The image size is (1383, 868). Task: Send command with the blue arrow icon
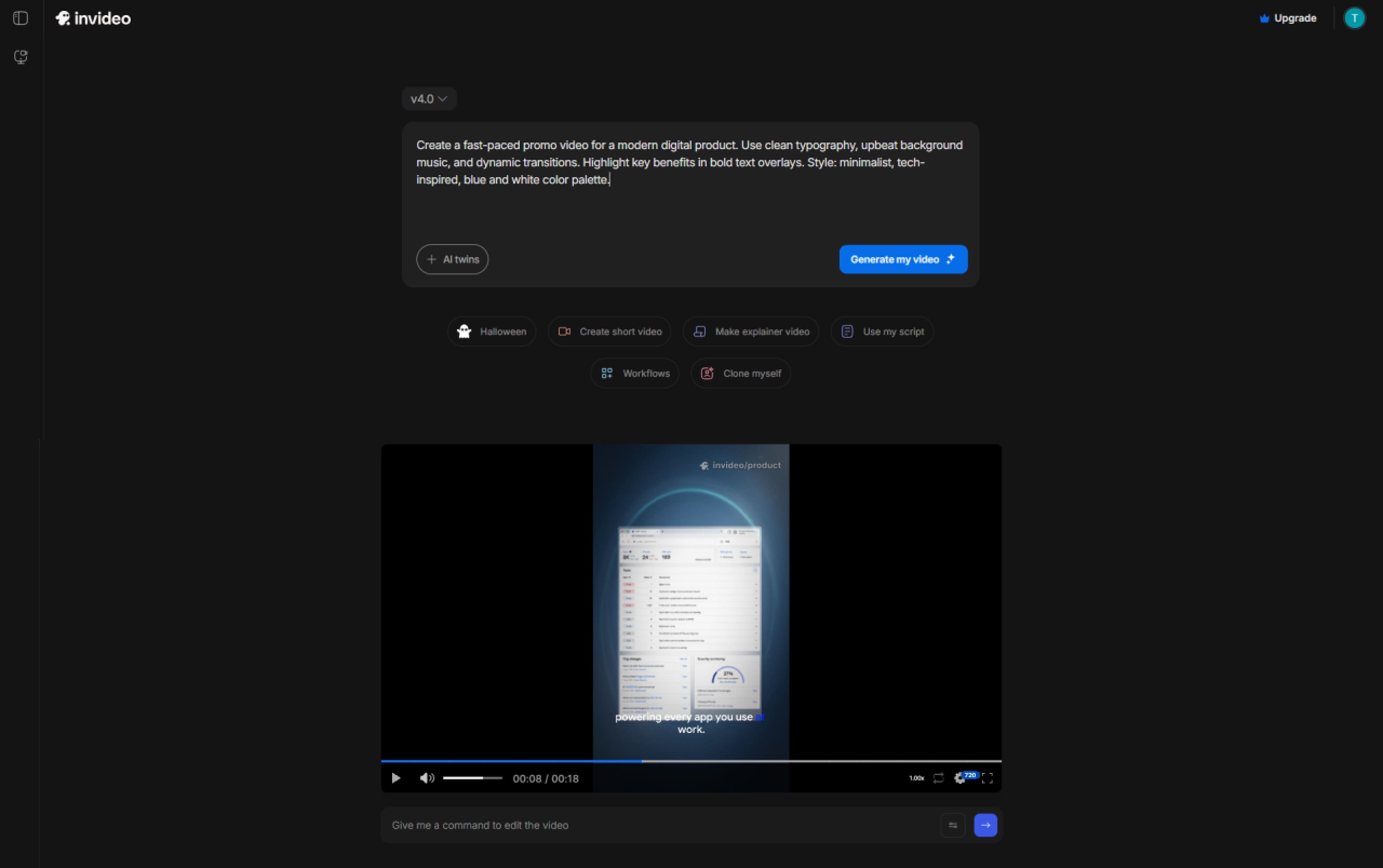point(985,825)
